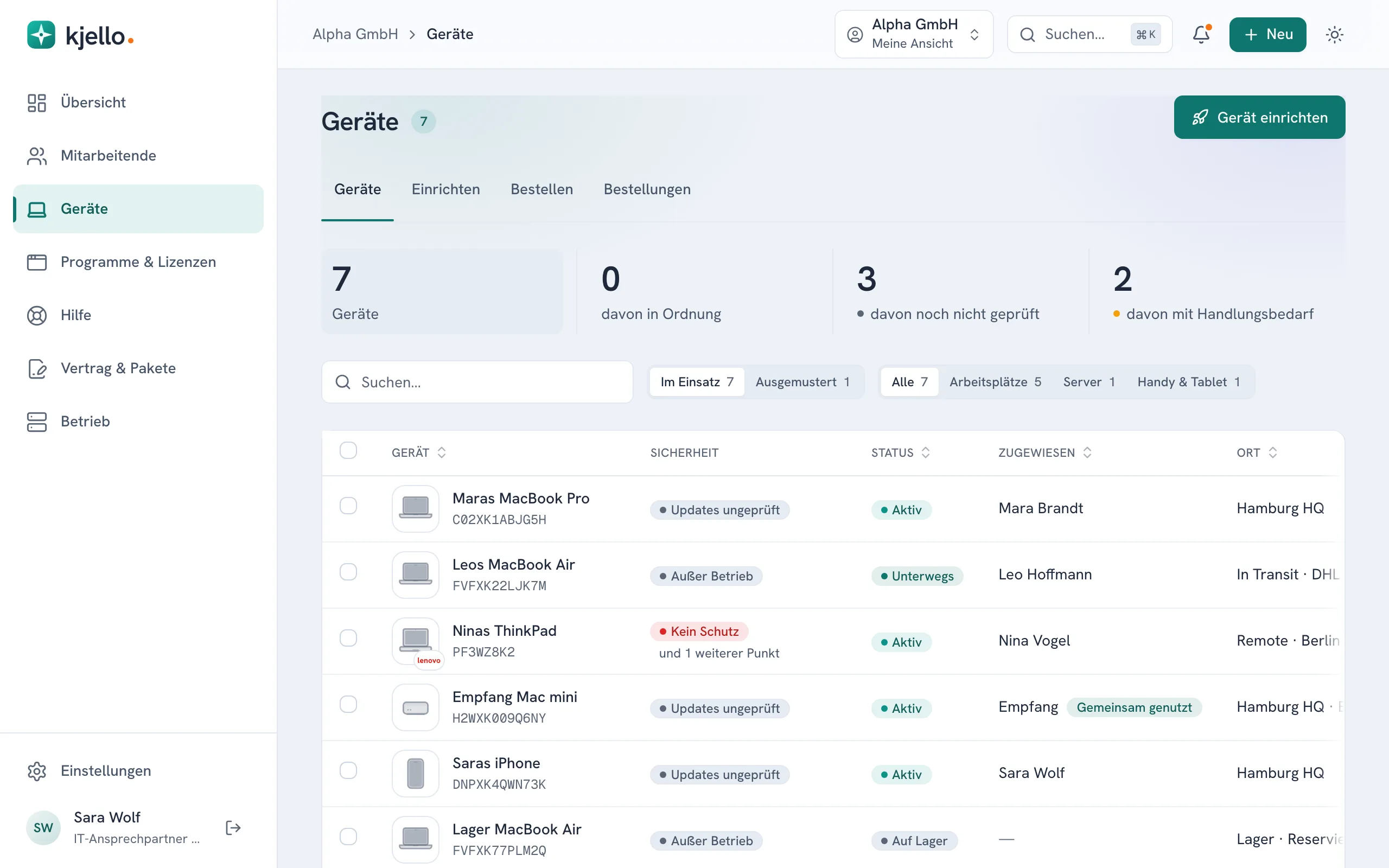Image resolution: width=1389 pixels, height=868 pixels.
Task: Click the Leos MacBook Air device icon
Action: tap(416, 575)
